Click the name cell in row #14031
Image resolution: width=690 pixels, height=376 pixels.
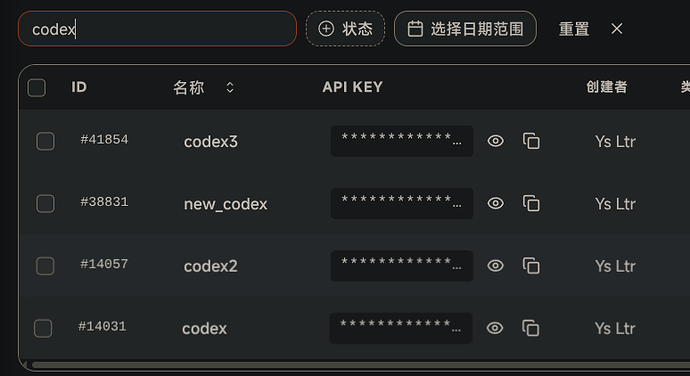coord(205,329)
